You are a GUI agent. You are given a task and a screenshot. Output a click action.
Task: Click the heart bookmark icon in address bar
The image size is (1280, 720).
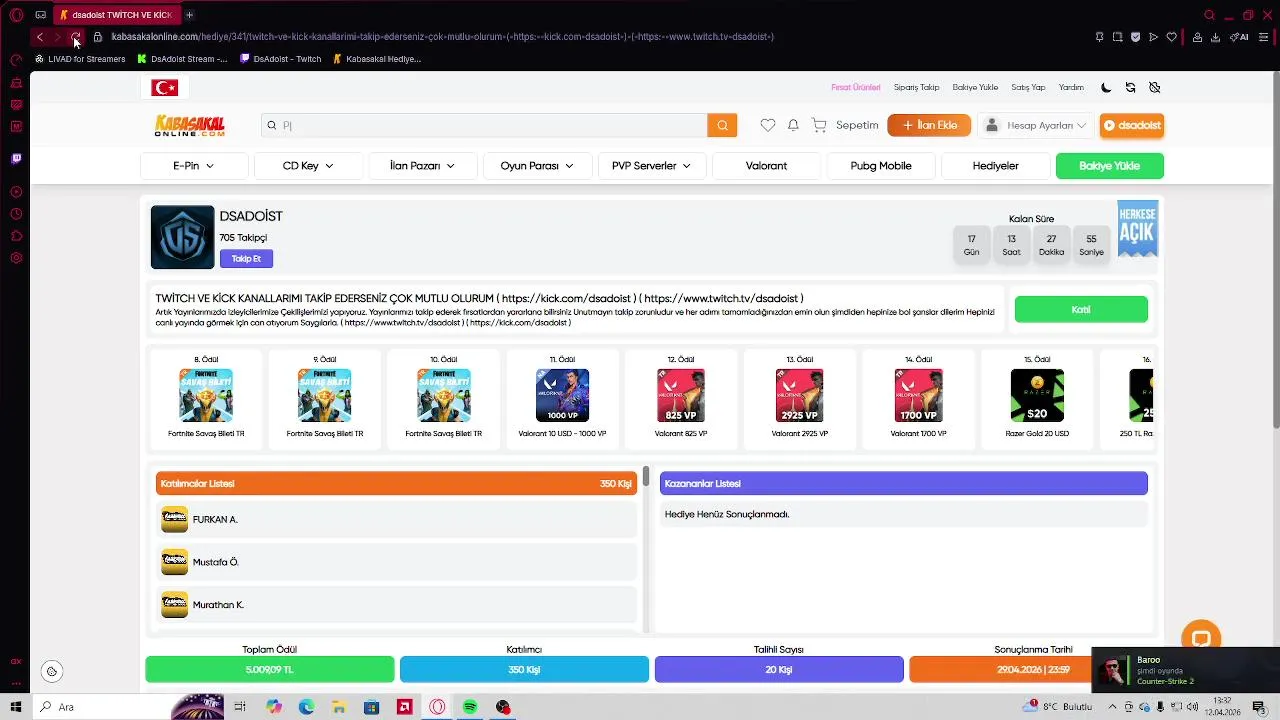pyautogui.click(x=1171, y=37)
